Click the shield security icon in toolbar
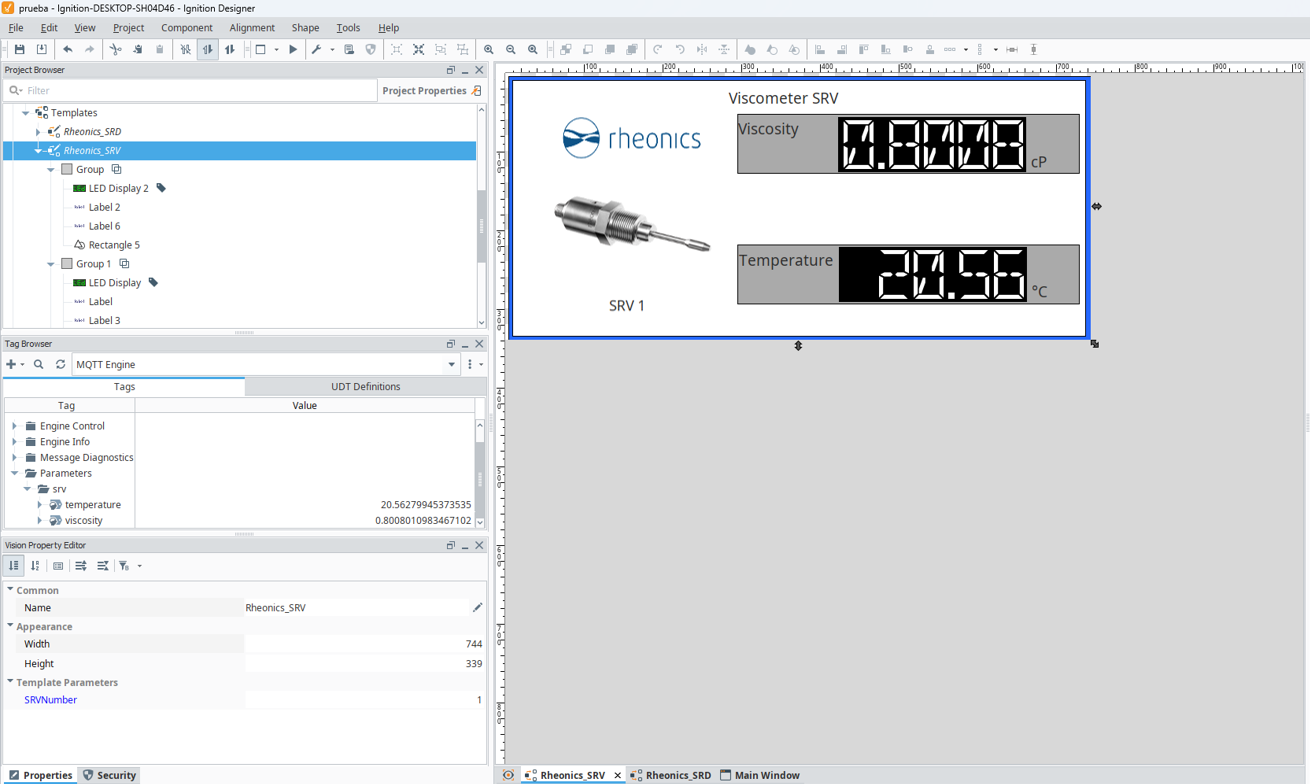 [371, 49]
